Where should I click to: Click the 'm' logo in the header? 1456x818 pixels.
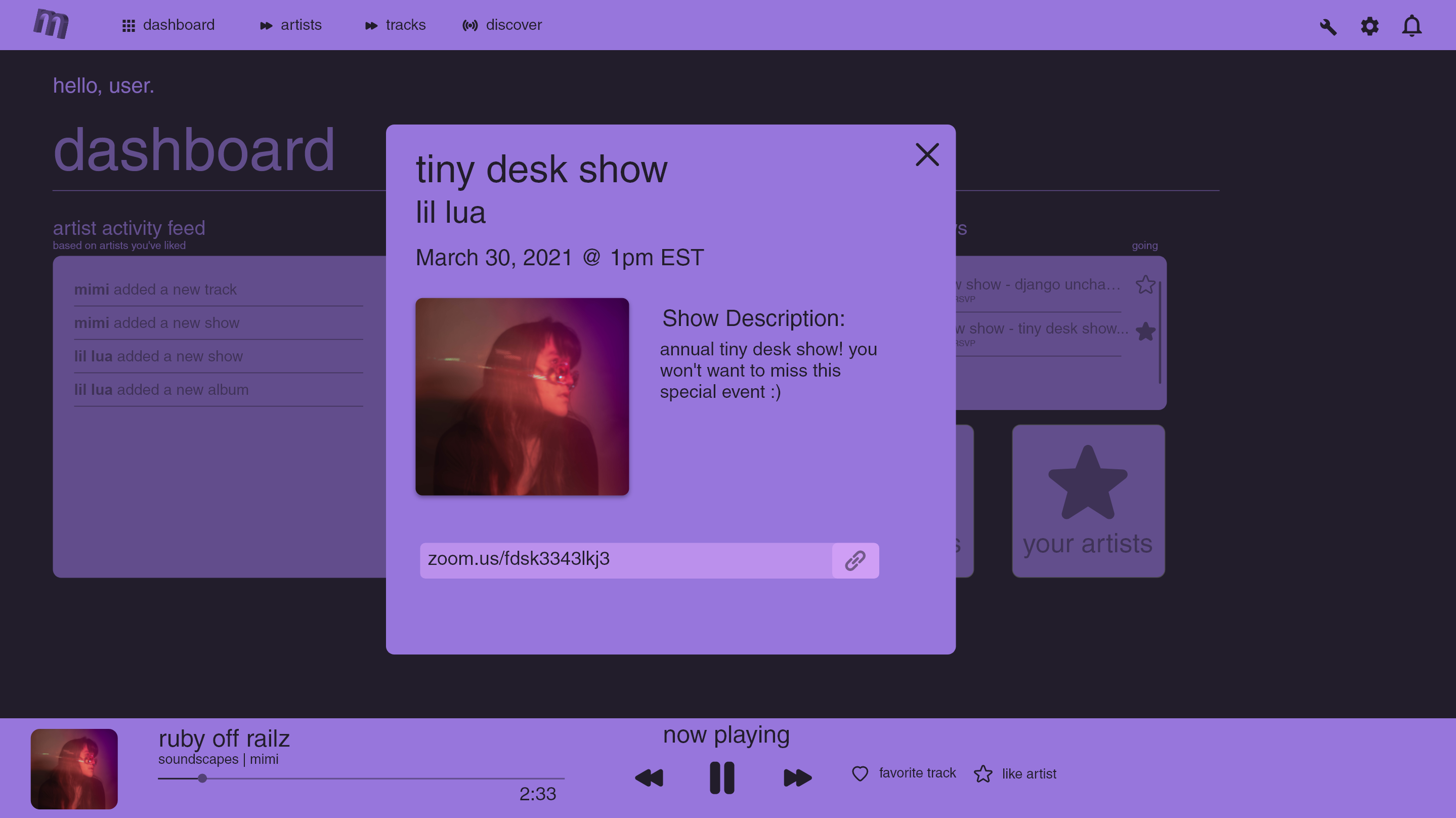click(51, 24)
